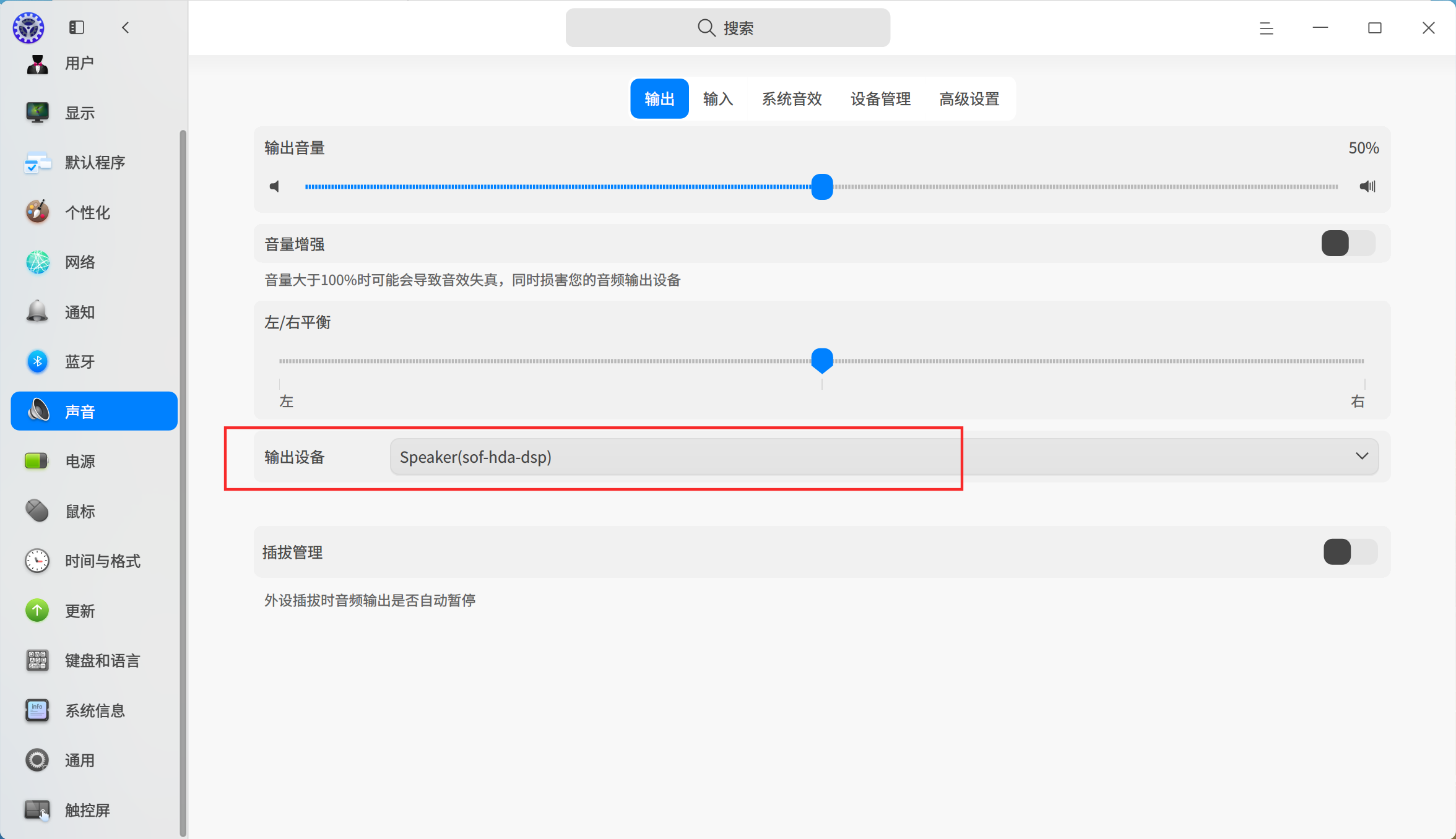Open the 触控屏 touchscreen icon
The image size is (1456, 839).
pos(37,810)
